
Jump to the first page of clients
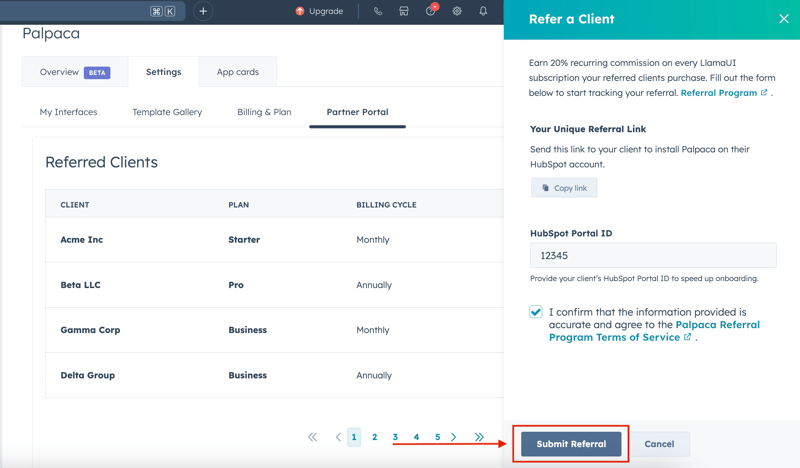[312, 437]
